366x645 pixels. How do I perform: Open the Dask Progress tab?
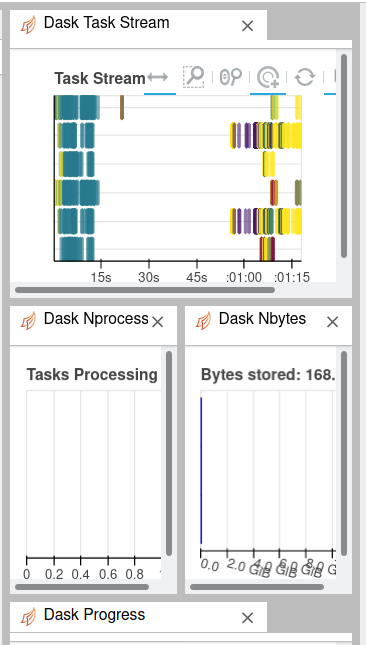coord(95,615)
